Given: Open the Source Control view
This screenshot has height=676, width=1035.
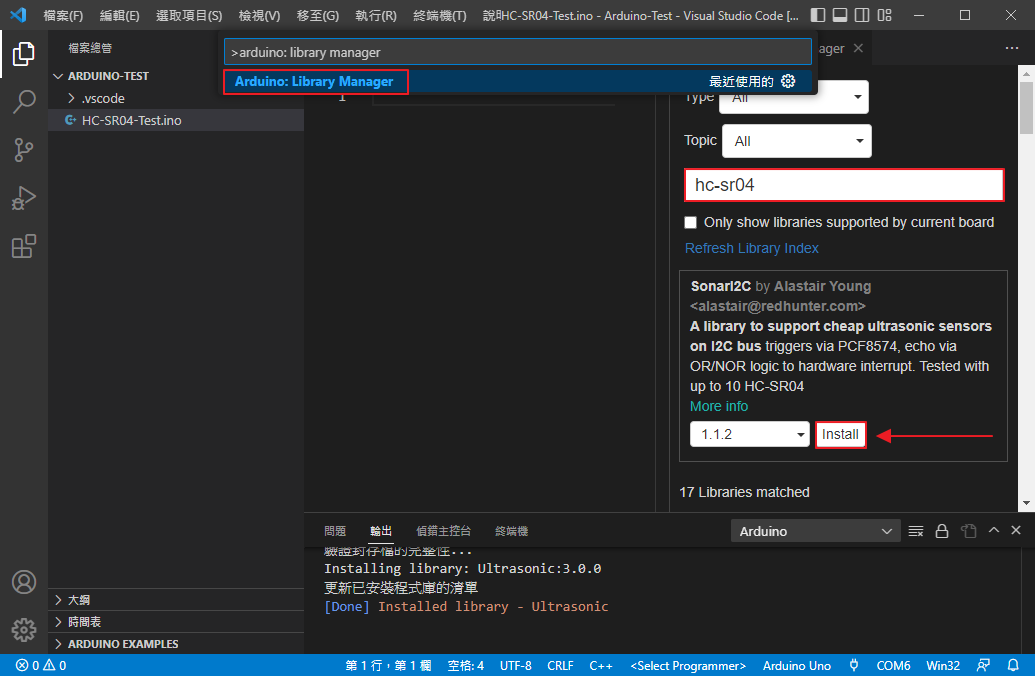Looking at the screenshot, I should pyautogui.click(x=24, y=150).
